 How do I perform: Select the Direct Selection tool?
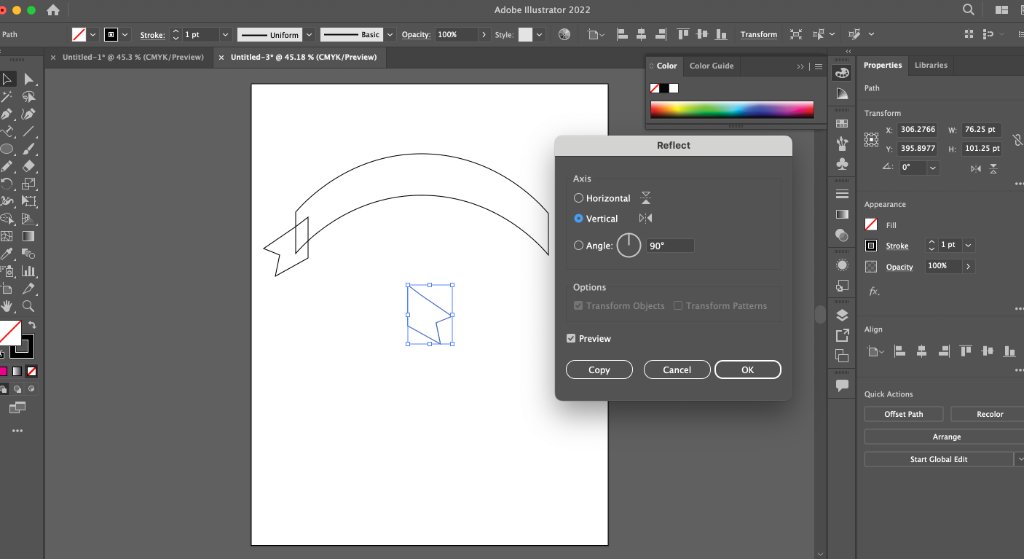pyautogui.click(x=29, y=79)
